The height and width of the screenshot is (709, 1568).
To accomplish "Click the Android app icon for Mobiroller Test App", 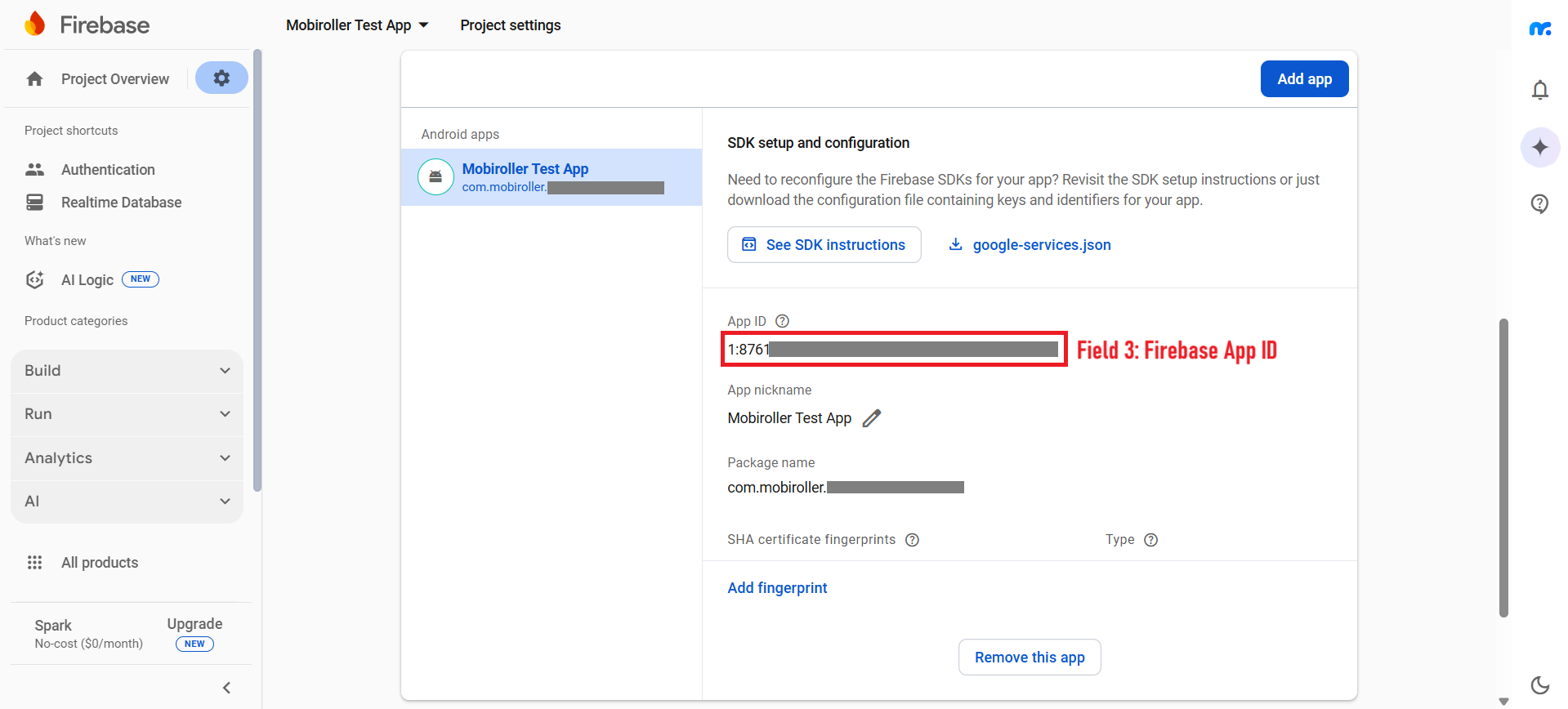I will pyautogui.click(x=436, y=176).
